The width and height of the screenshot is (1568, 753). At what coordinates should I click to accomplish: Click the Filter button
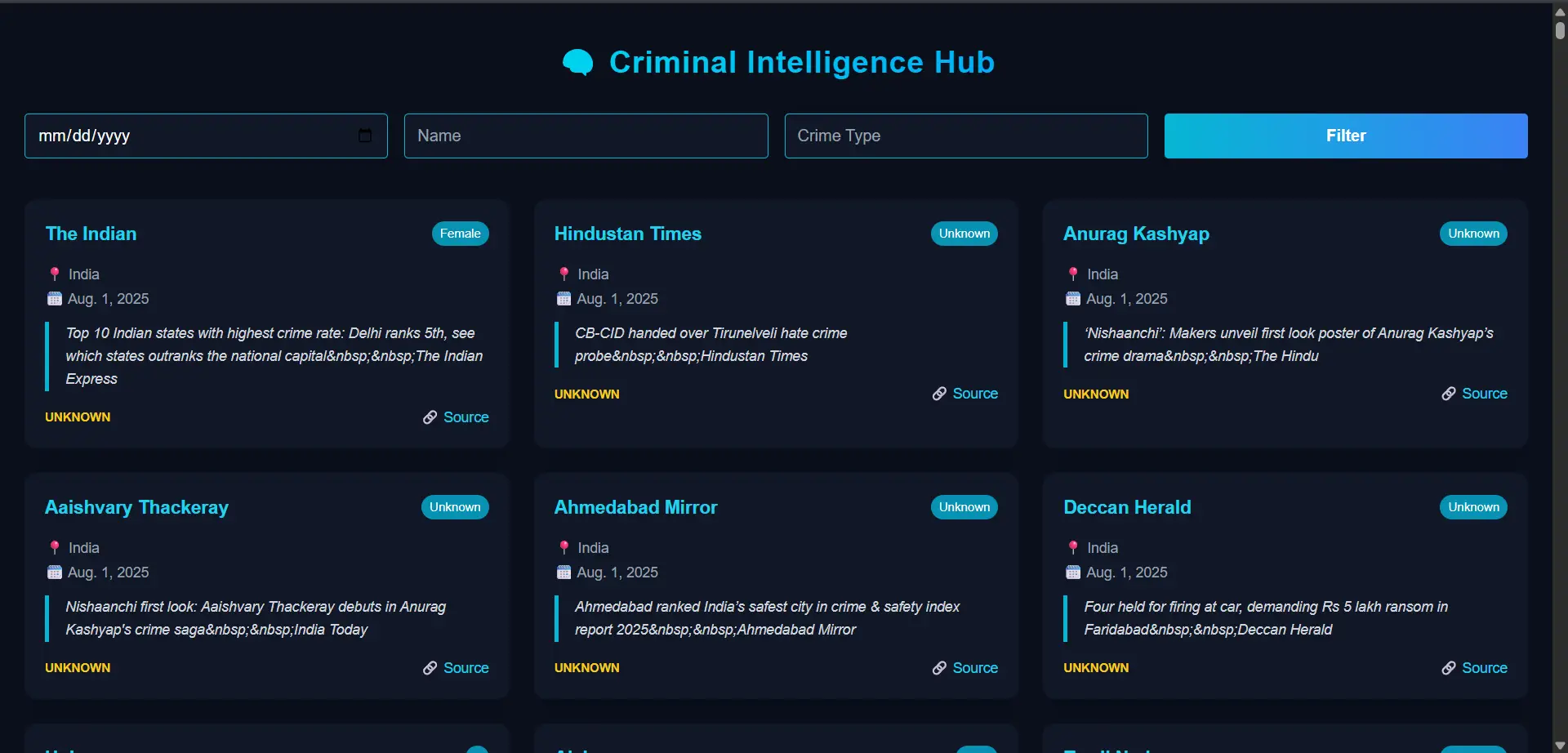tap(1345, 136)
